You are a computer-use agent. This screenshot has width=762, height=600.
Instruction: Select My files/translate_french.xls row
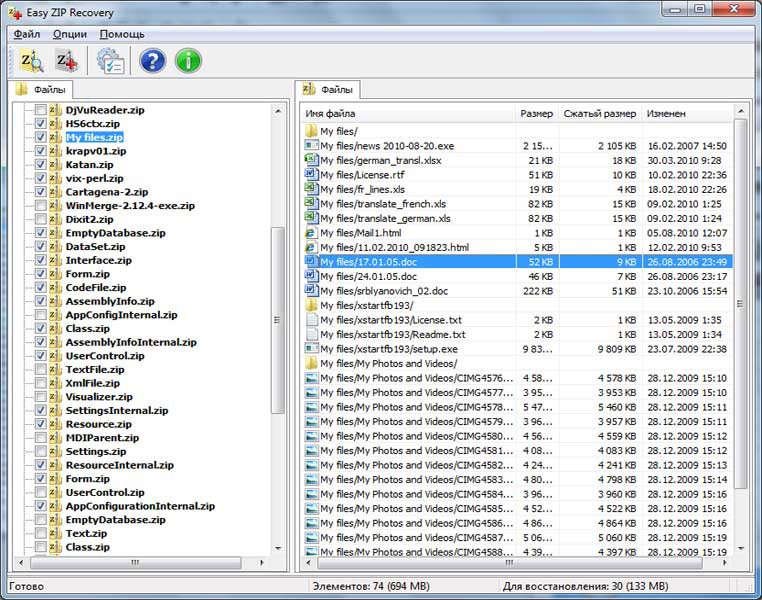(x=517, y=204)
